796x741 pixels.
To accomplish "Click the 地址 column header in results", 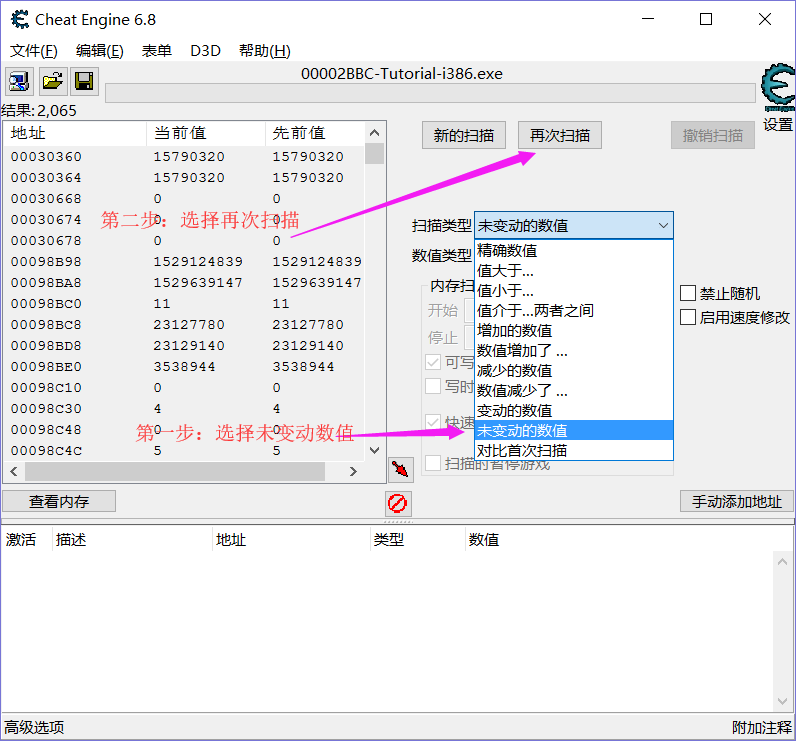I will coord(75,133).
